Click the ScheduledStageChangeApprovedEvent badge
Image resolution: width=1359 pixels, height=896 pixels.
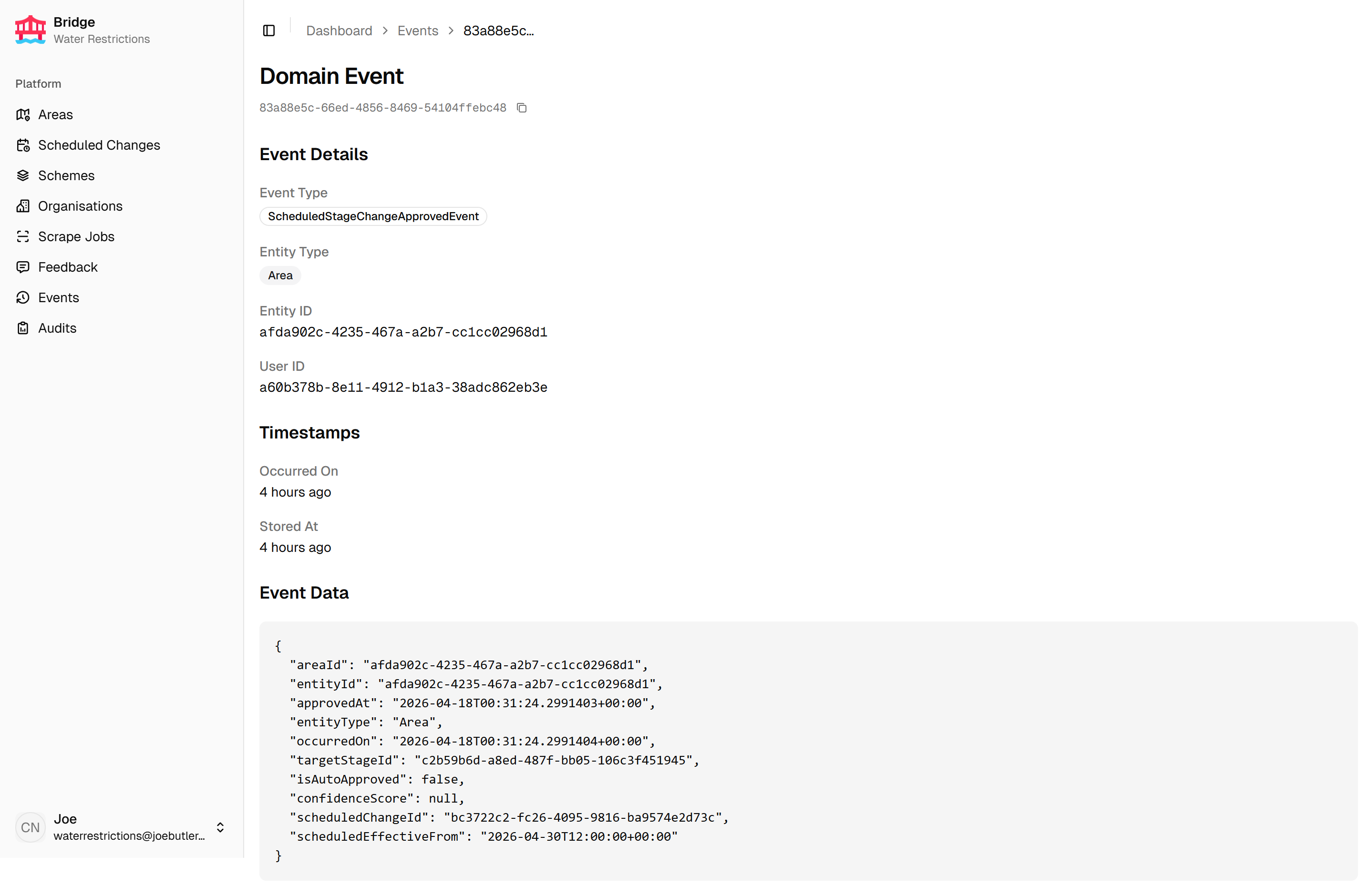click(x=373, y=216)
